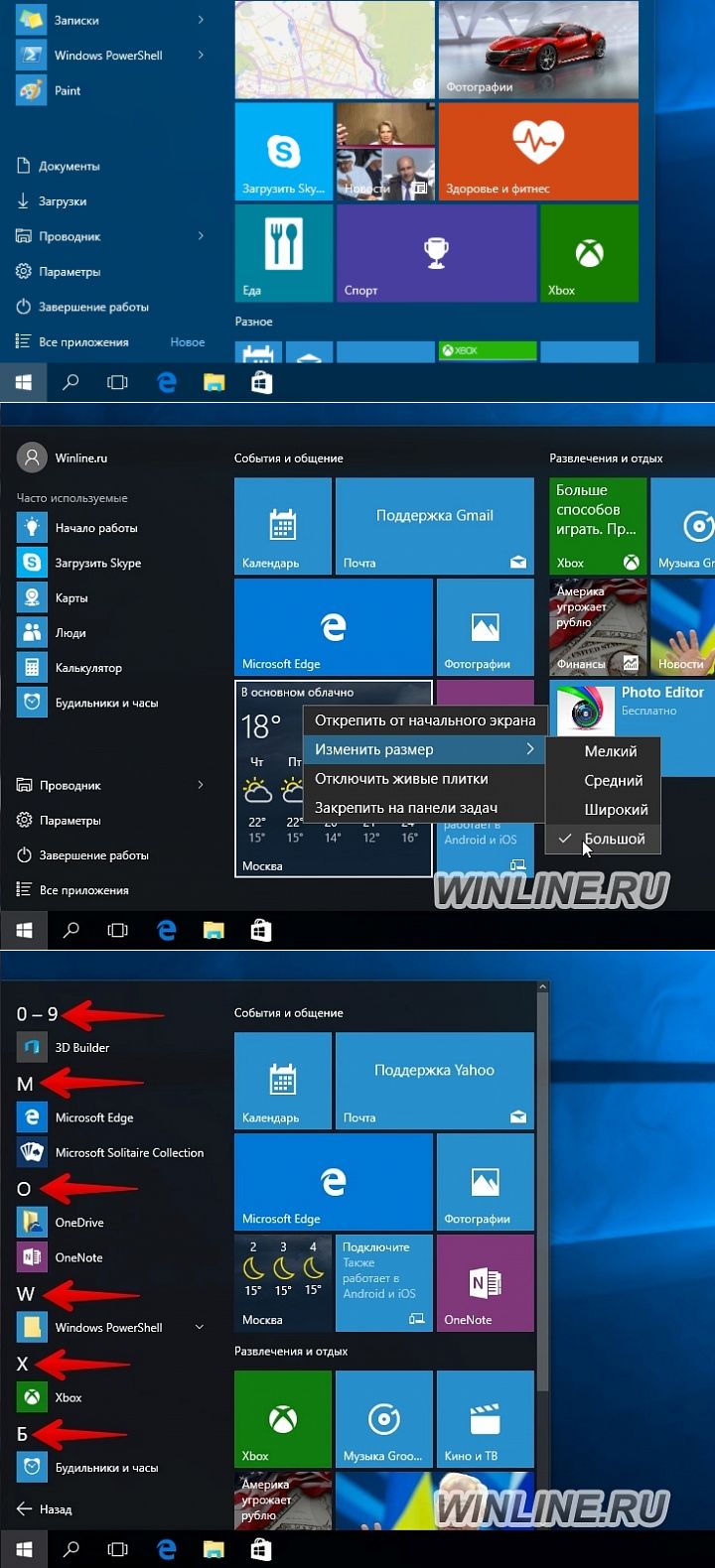The image size is (715, 1568).
Task: Select the checked Большой size option
Action: [614, 839]
